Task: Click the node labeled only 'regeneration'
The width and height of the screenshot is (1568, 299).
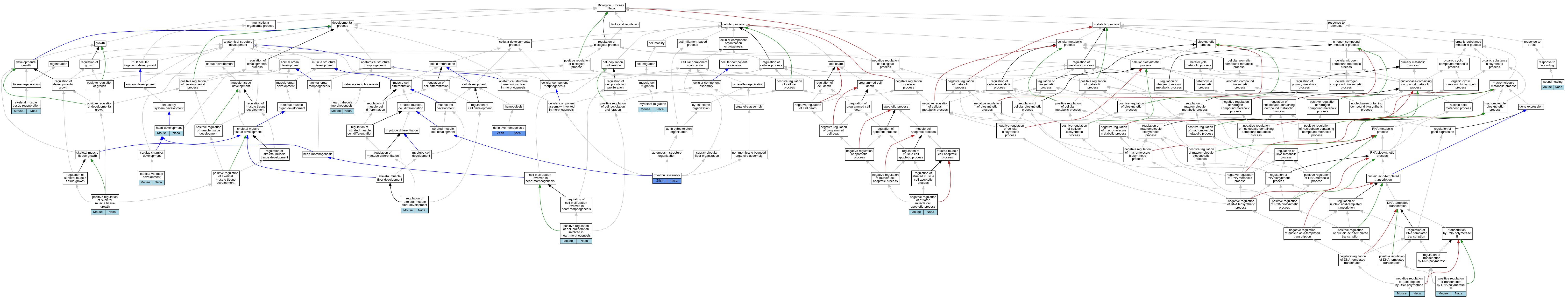Action: click(58, 64)
